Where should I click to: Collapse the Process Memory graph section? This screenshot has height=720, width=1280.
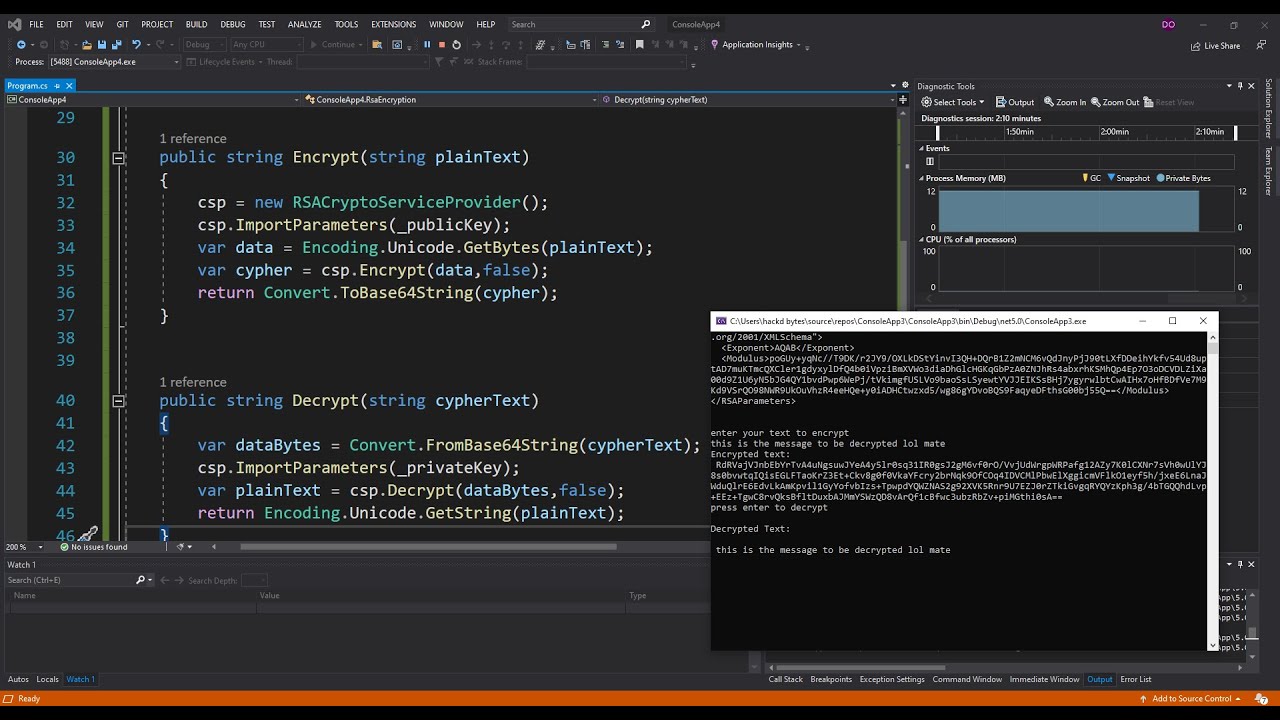(x=922, y=178)
